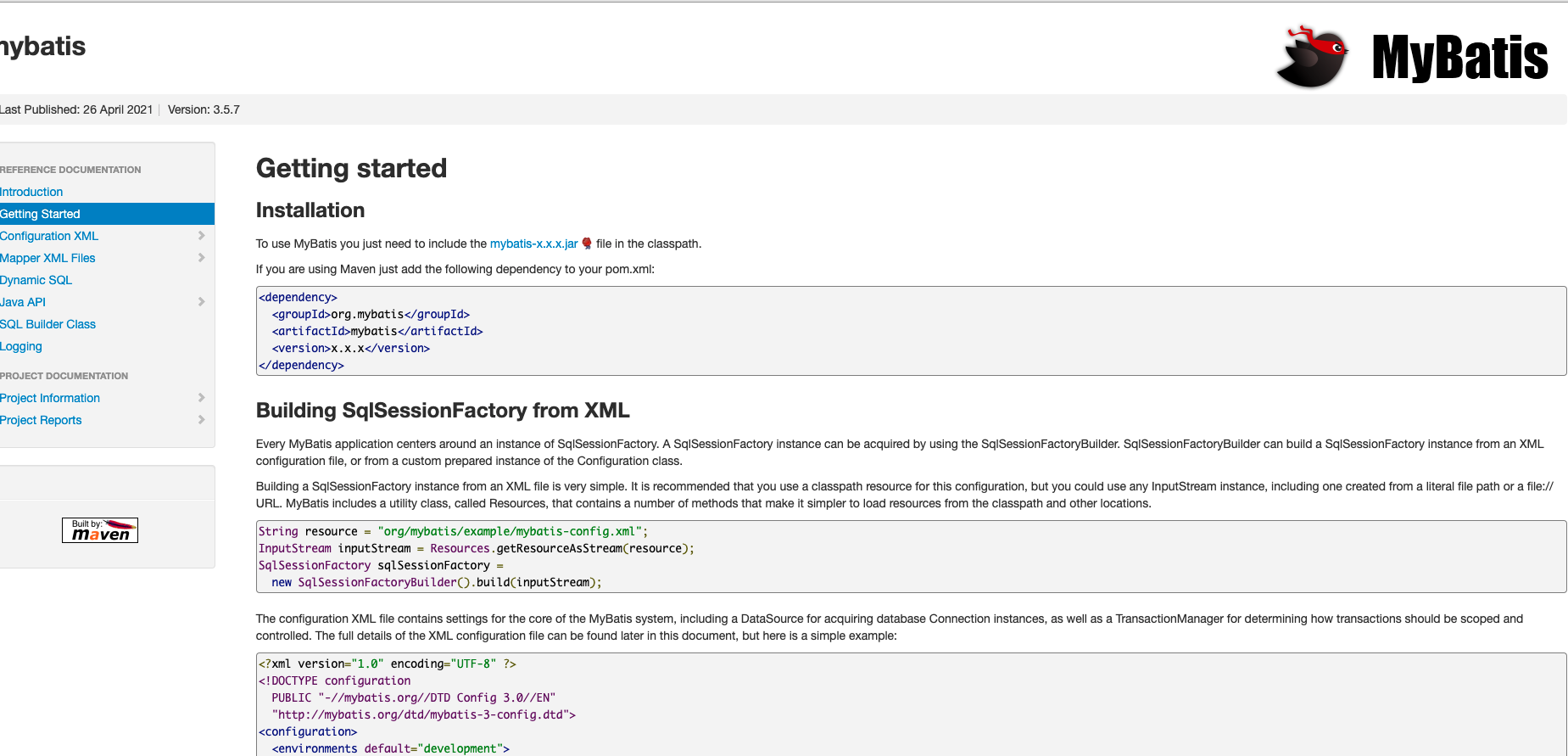Open the Logging page
This screenshot has width=1568, height=756.
pos(21,346)
